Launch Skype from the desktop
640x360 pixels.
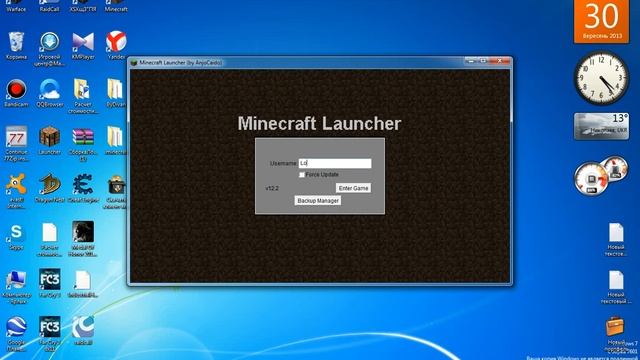[x=16, y=232]
